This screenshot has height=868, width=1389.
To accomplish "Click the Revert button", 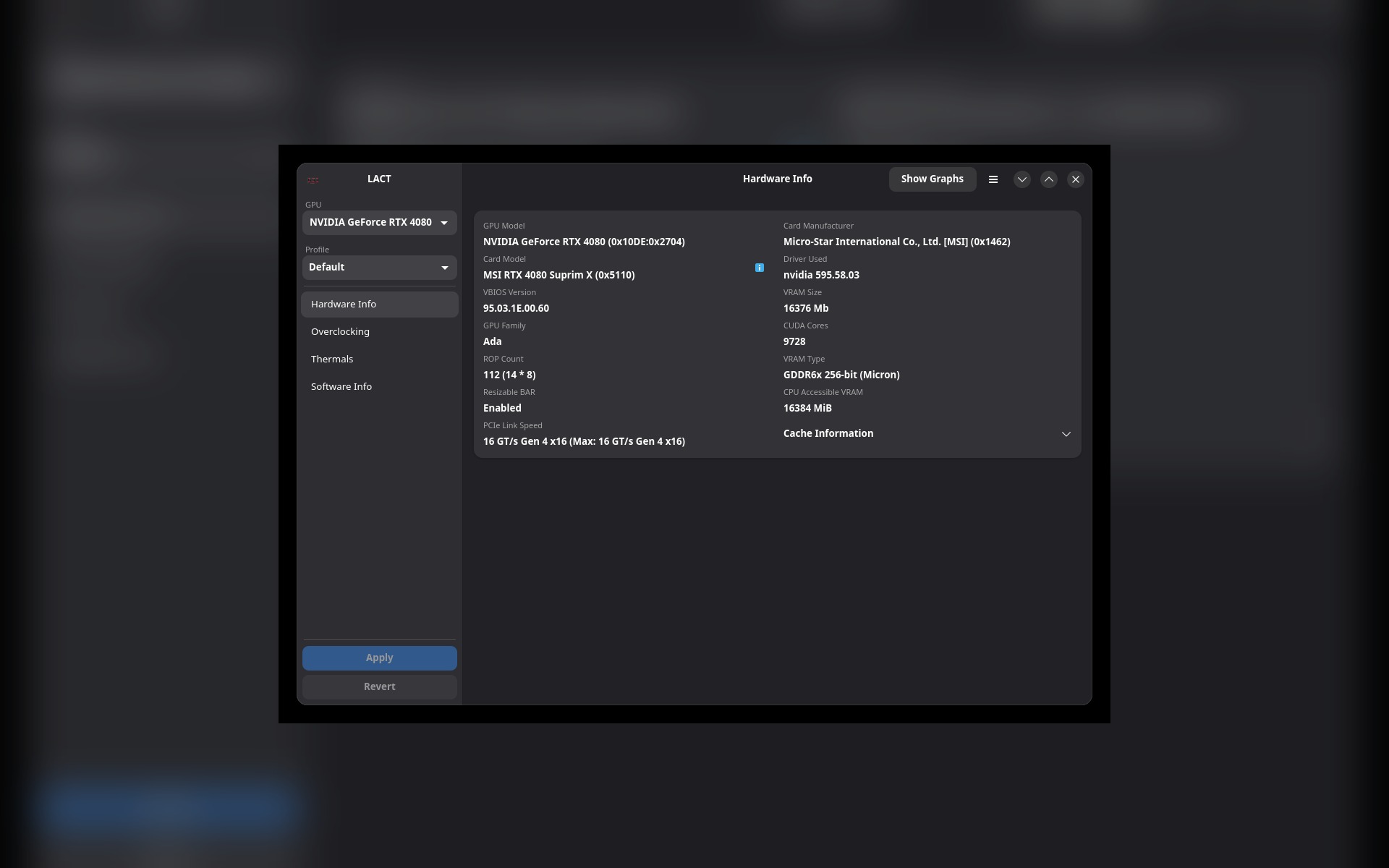I will pyautogui.click(x=380, y=687).
